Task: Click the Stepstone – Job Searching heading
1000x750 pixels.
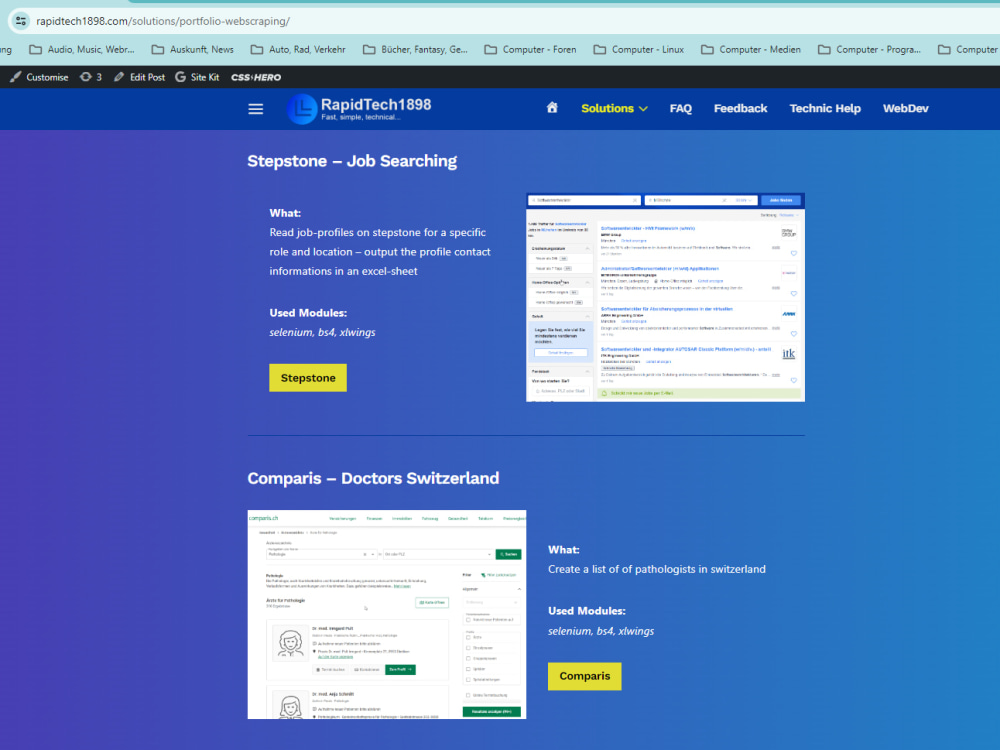Action: pos(352,161)
